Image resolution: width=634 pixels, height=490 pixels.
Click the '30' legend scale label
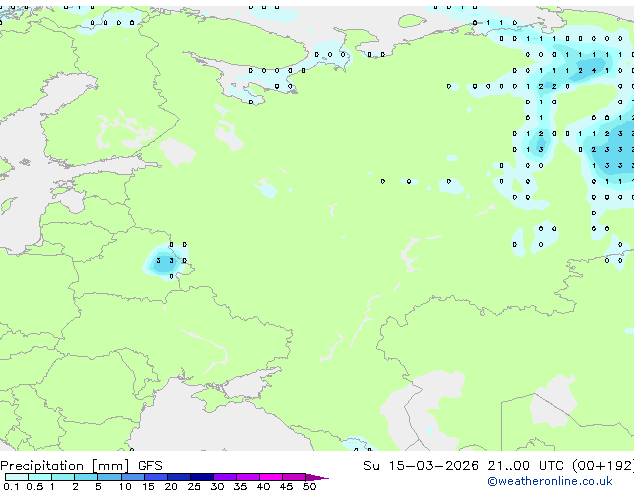[x=217, y=486]
